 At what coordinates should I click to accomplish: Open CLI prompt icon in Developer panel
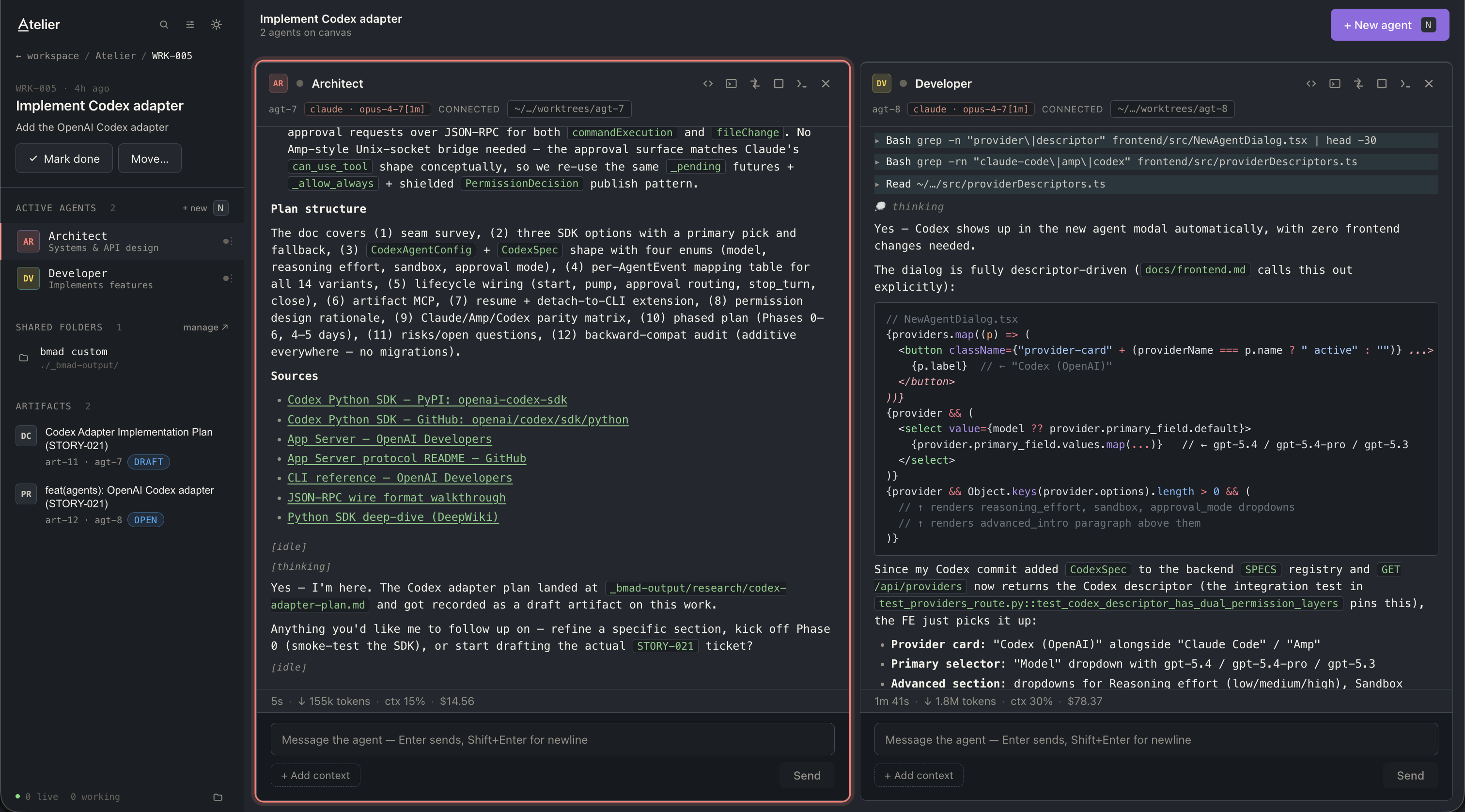coord(1405,84)
